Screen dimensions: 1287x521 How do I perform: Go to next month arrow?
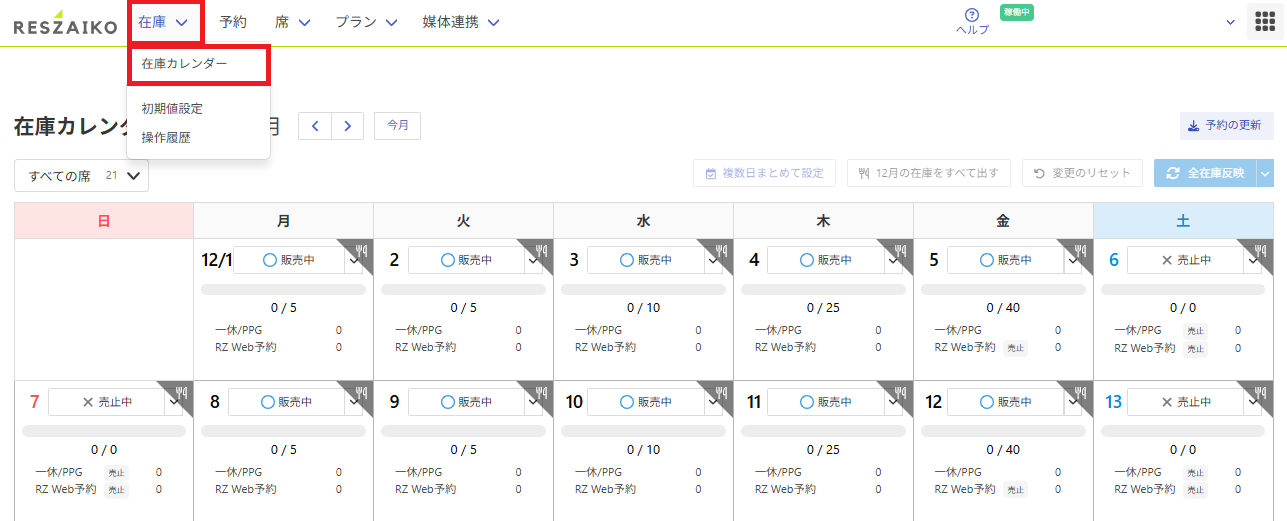click(347, 126)
